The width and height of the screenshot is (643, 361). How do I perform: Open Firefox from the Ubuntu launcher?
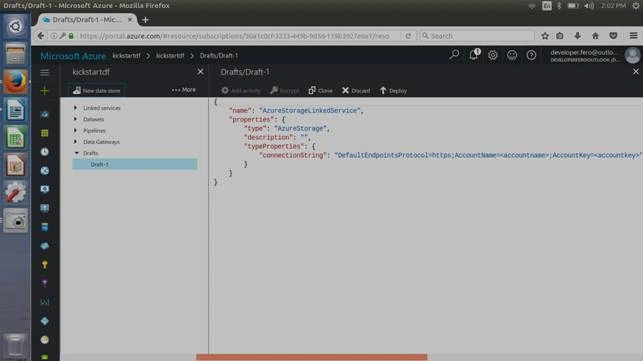(x=15, y=82)
